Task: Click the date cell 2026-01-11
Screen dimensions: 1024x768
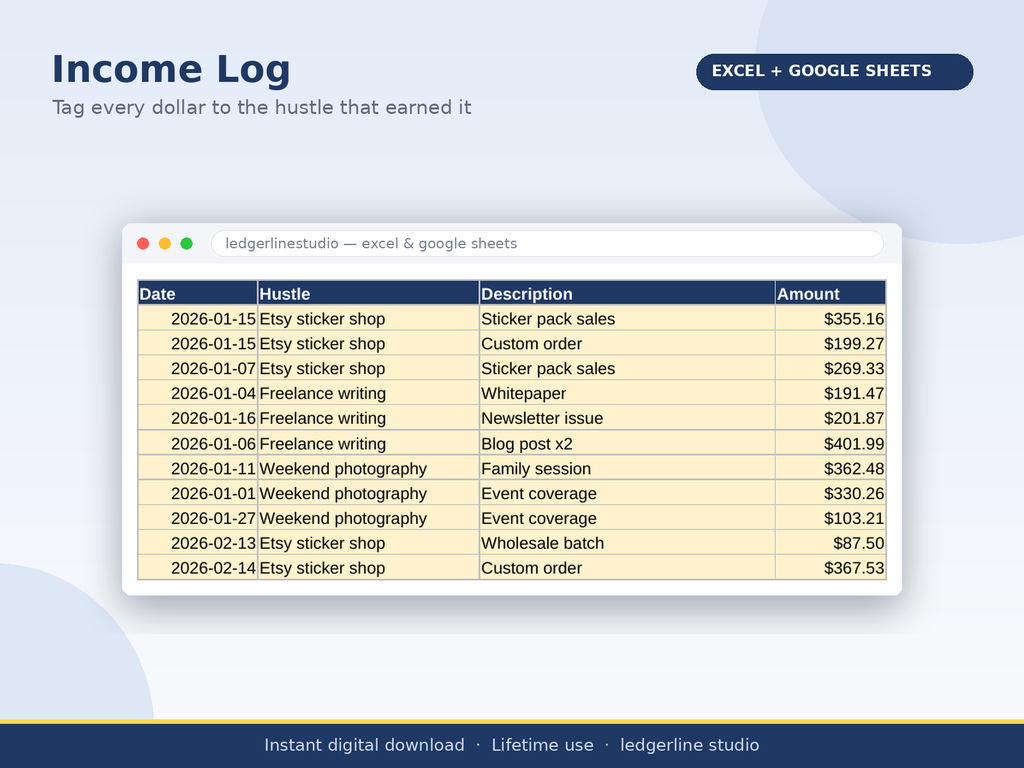Action: pyautogui.click(x=197, y=468)
